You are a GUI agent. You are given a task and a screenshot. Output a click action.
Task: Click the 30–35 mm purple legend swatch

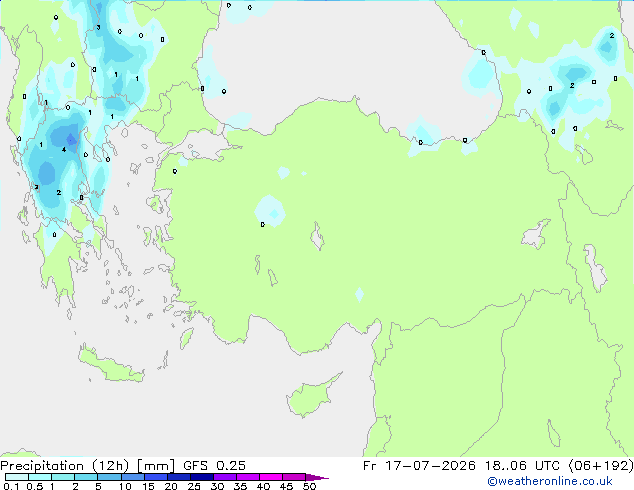[225, 477]
